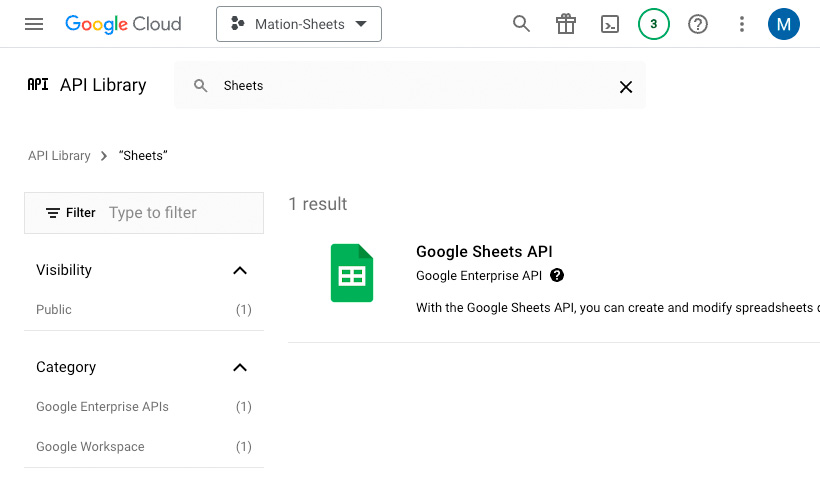Click the Google Cloud logo

[123, 24]
